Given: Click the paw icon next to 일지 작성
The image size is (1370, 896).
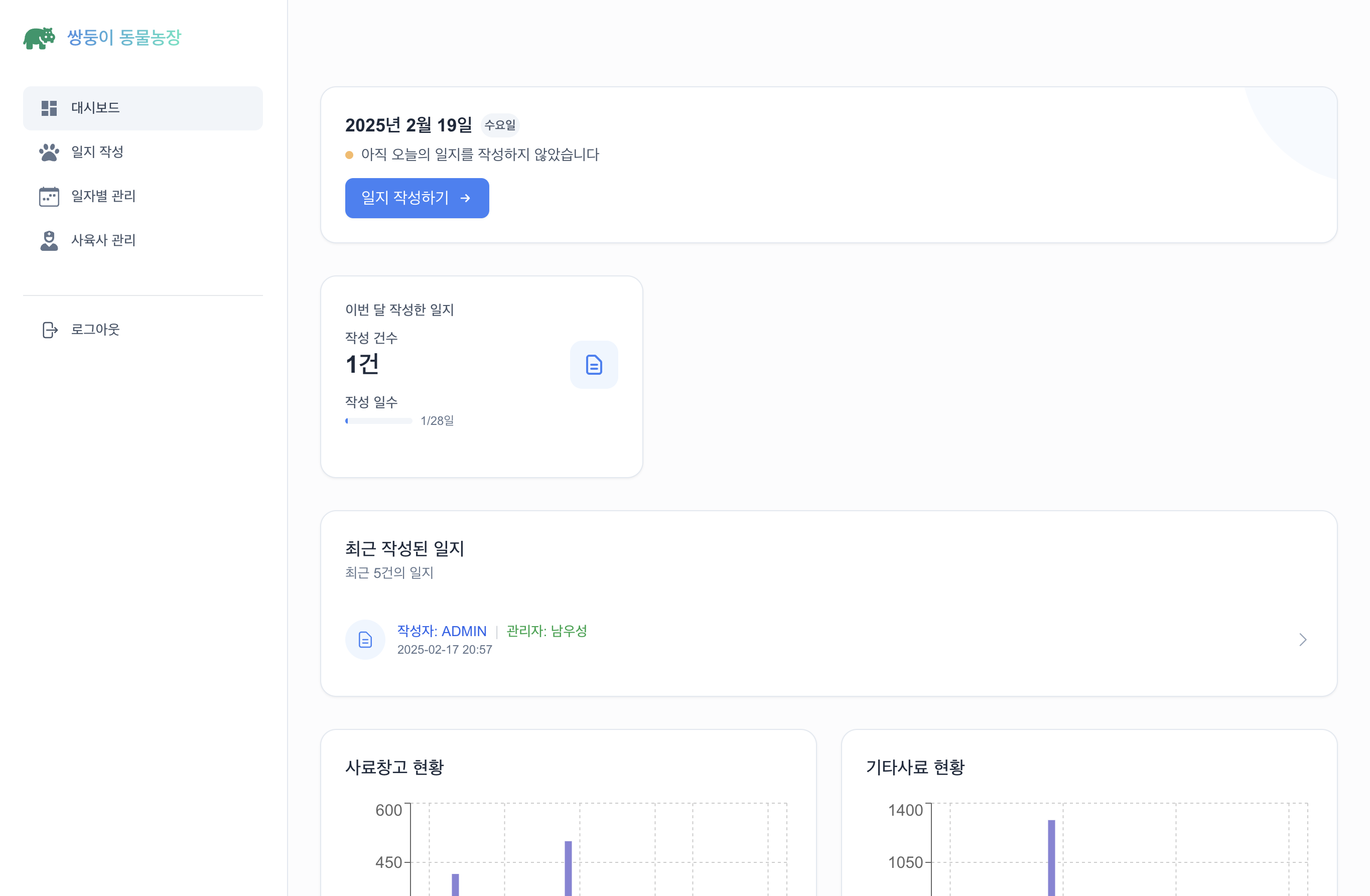Looking at the screenshot, I should point(49,152).
